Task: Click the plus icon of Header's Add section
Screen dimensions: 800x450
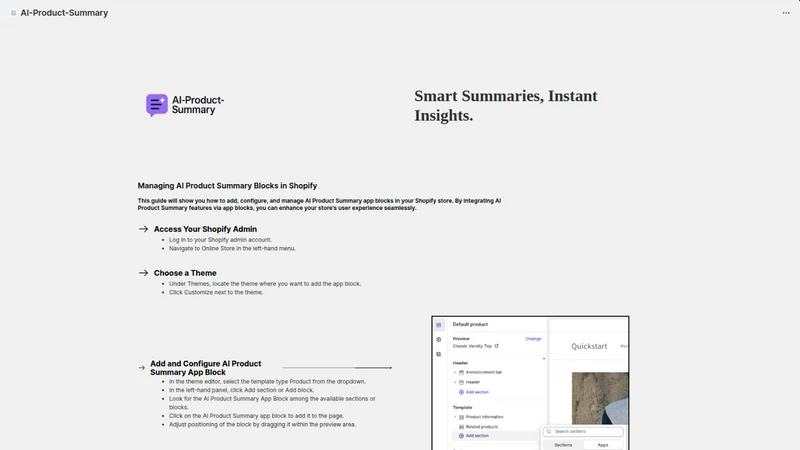Action: (461, 392)
